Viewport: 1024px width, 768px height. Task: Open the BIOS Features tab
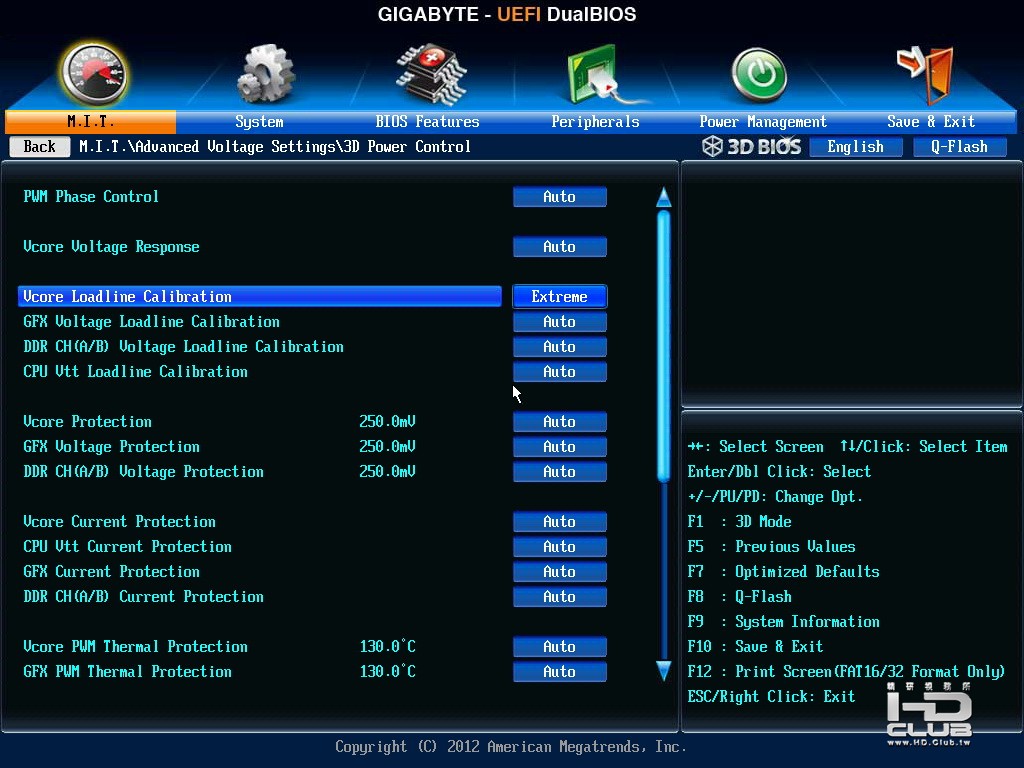427,121
